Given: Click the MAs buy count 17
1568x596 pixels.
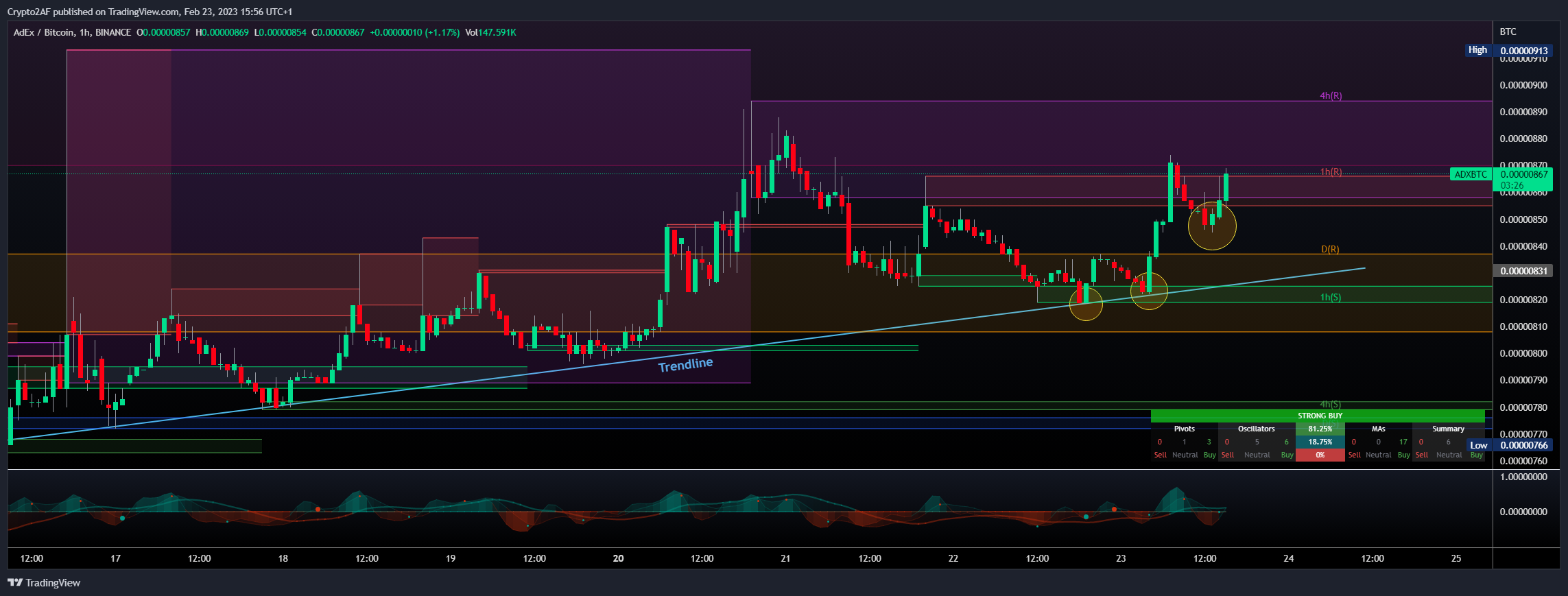Looking at the screenshot, I should (x=1403, y=442).
